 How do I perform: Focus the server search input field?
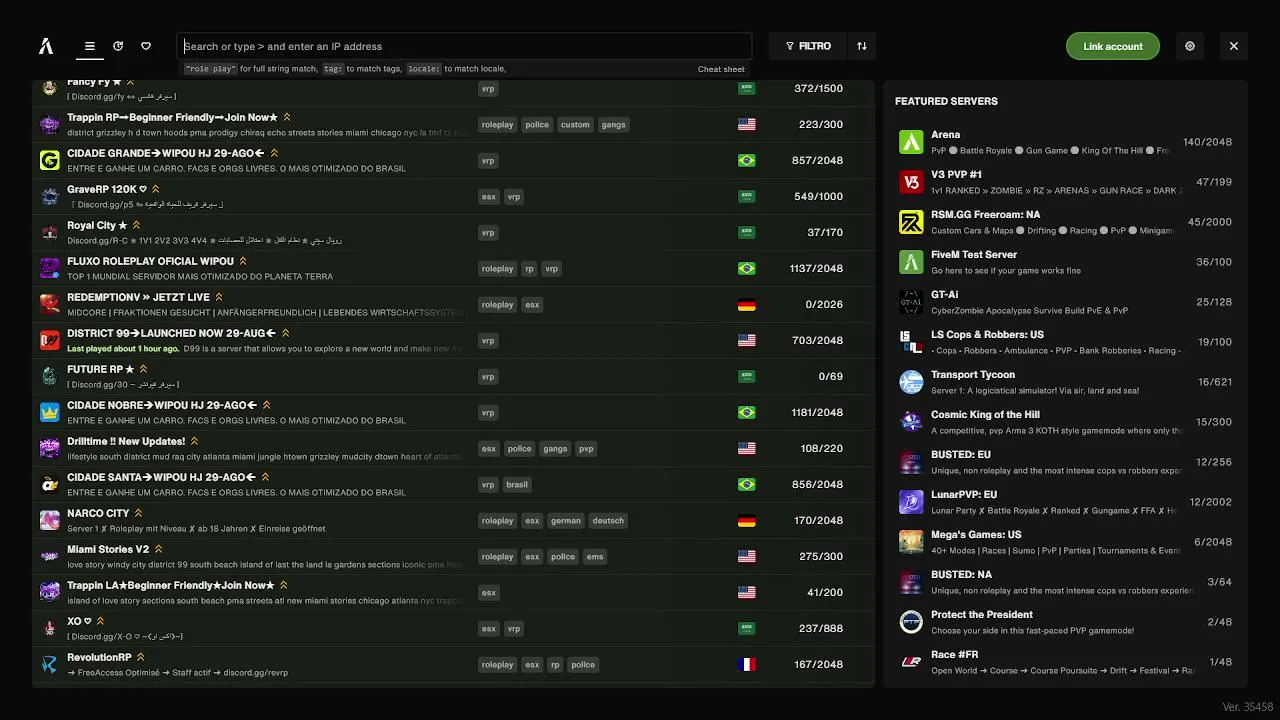(x=465, y=46)
